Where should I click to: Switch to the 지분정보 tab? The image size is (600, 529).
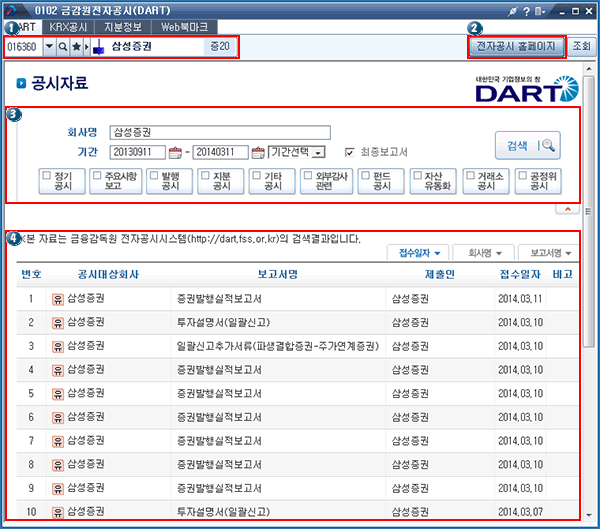click(123, 27)
